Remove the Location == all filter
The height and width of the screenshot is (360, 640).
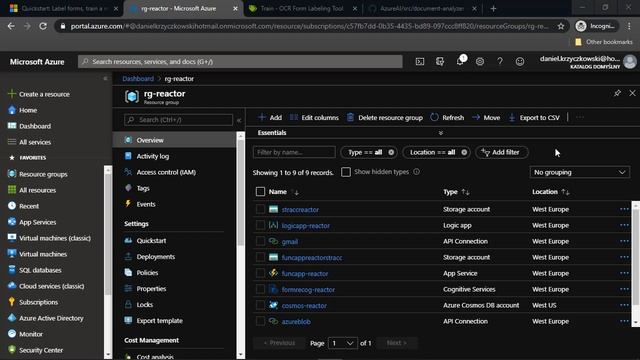[x=464, y=152]
